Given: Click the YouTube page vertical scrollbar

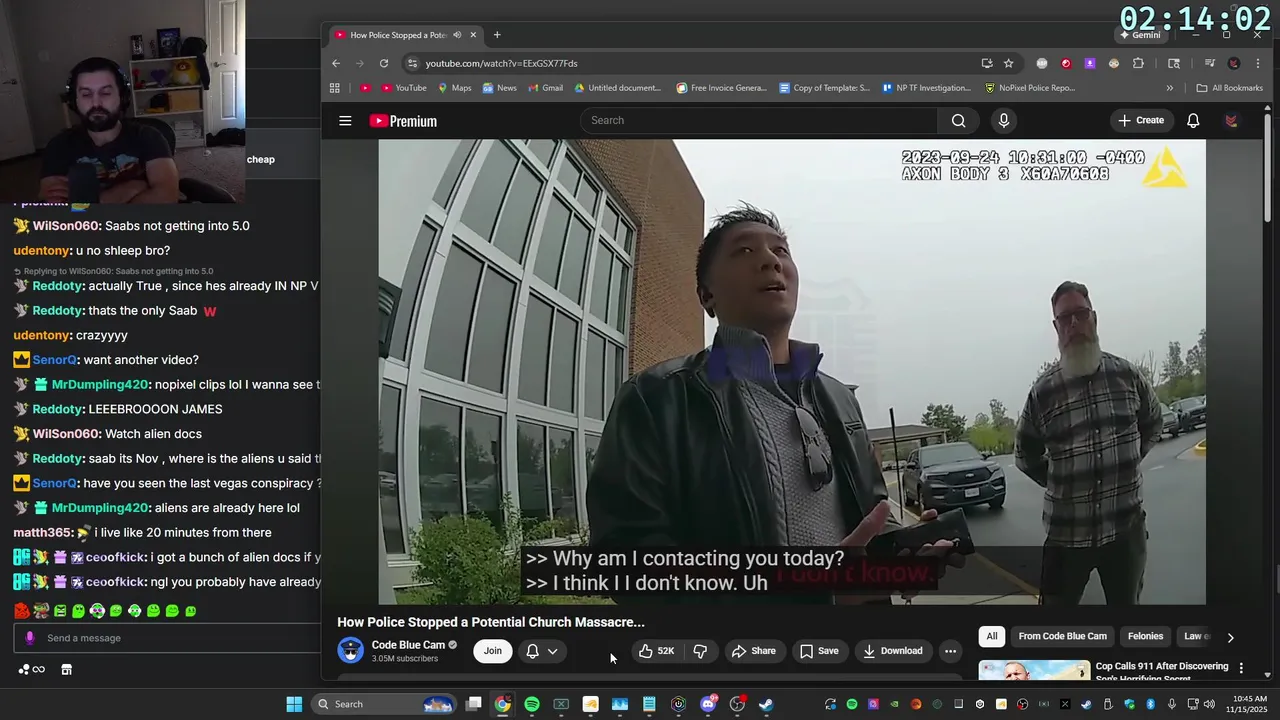Looking at the screenshot, I should click(x=1269, y=170).
